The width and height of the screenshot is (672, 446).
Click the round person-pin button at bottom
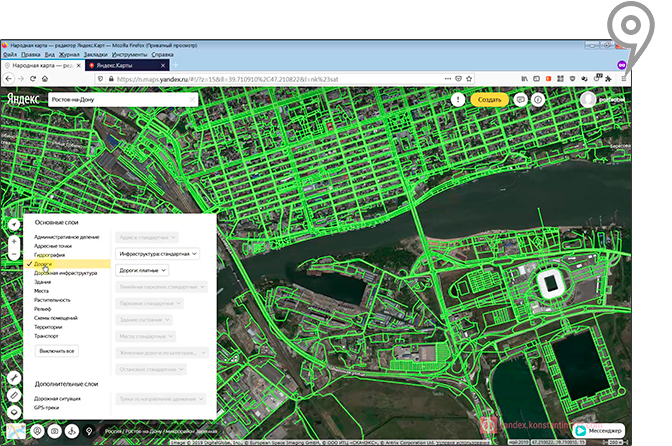[38, 431]
